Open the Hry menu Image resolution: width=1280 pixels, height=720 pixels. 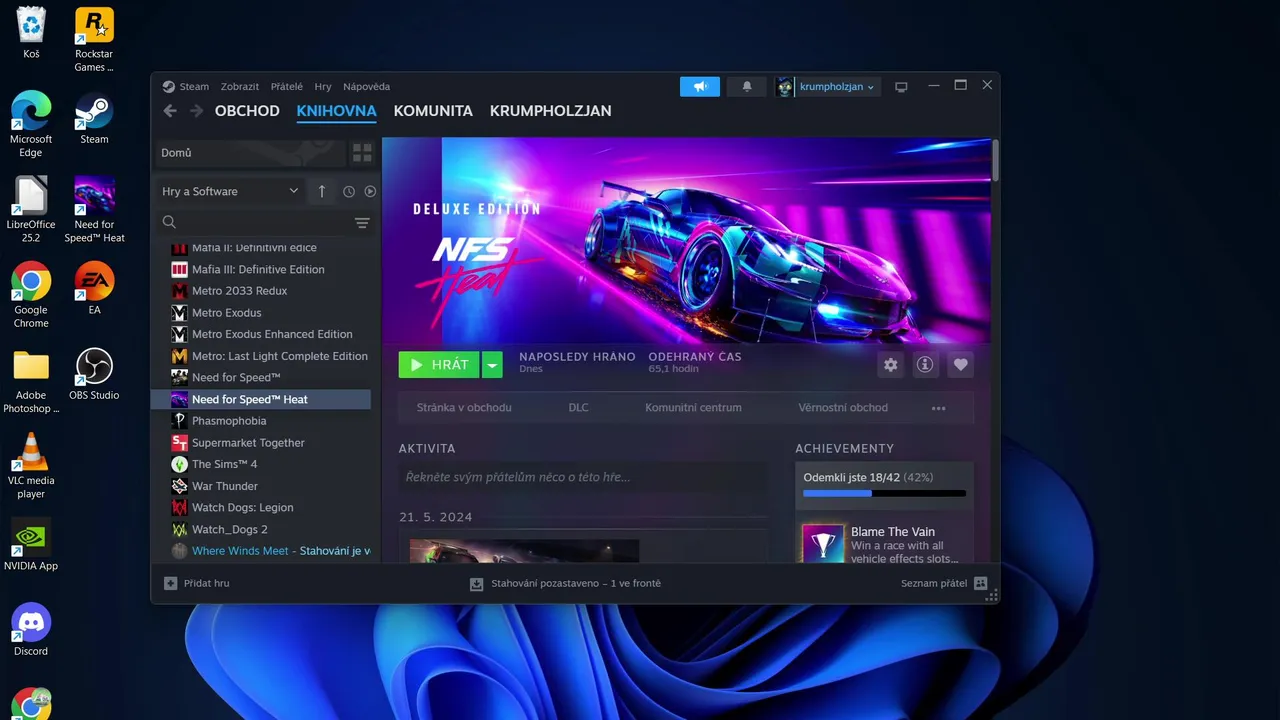323,87
